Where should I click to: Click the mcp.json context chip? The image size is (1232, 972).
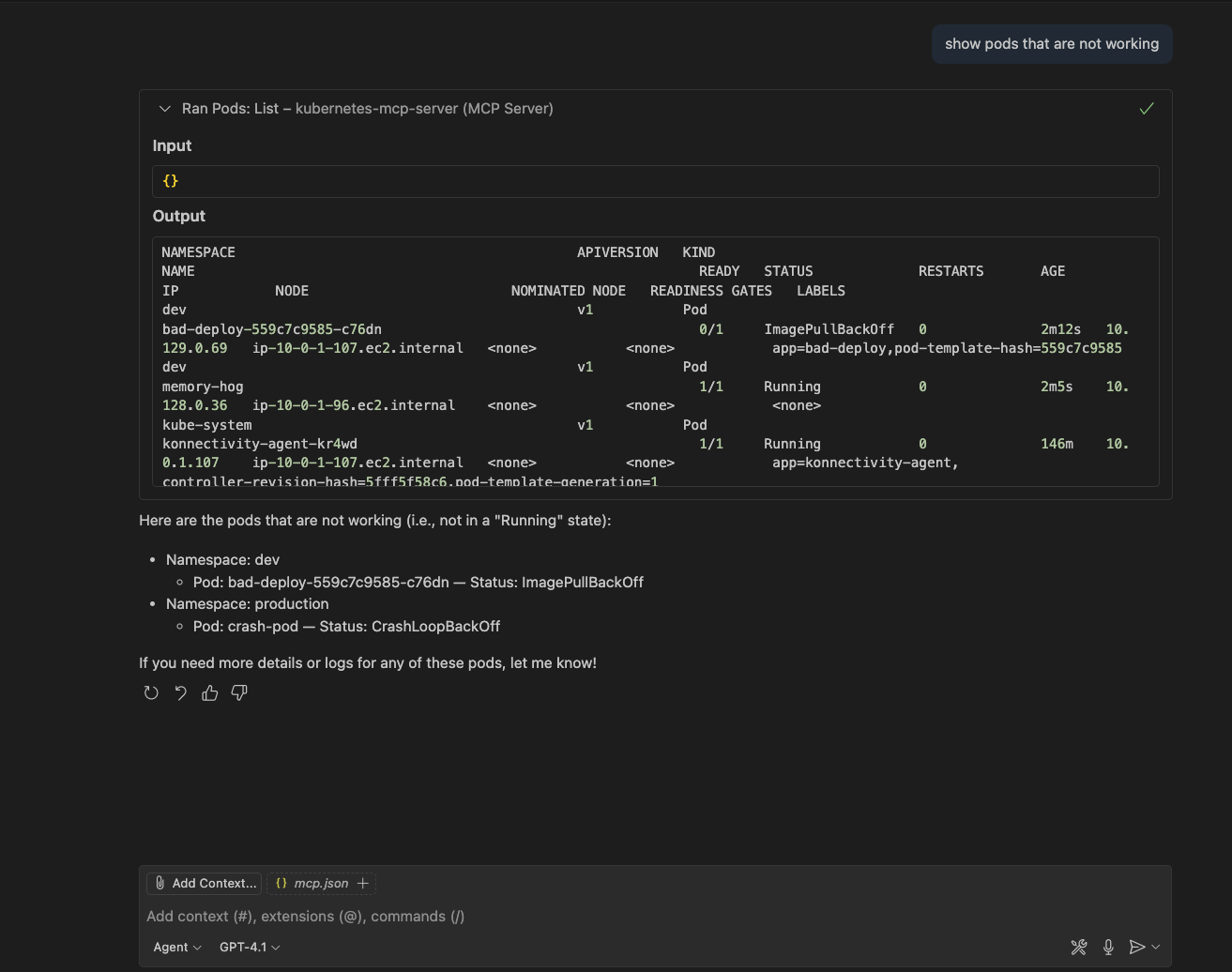click(312, 883)
